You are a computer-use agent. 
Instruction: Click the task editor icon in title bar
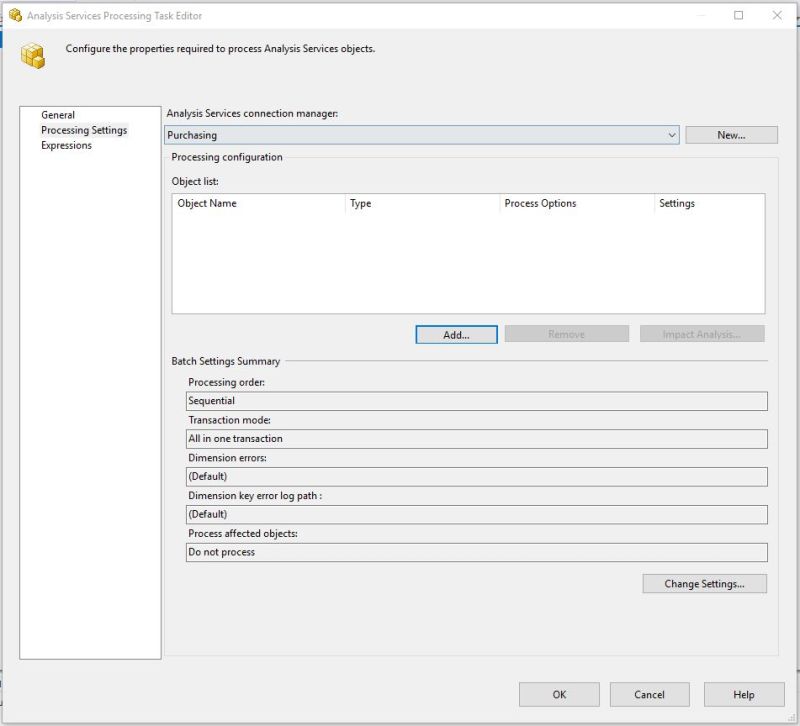[x=16, y=16]
